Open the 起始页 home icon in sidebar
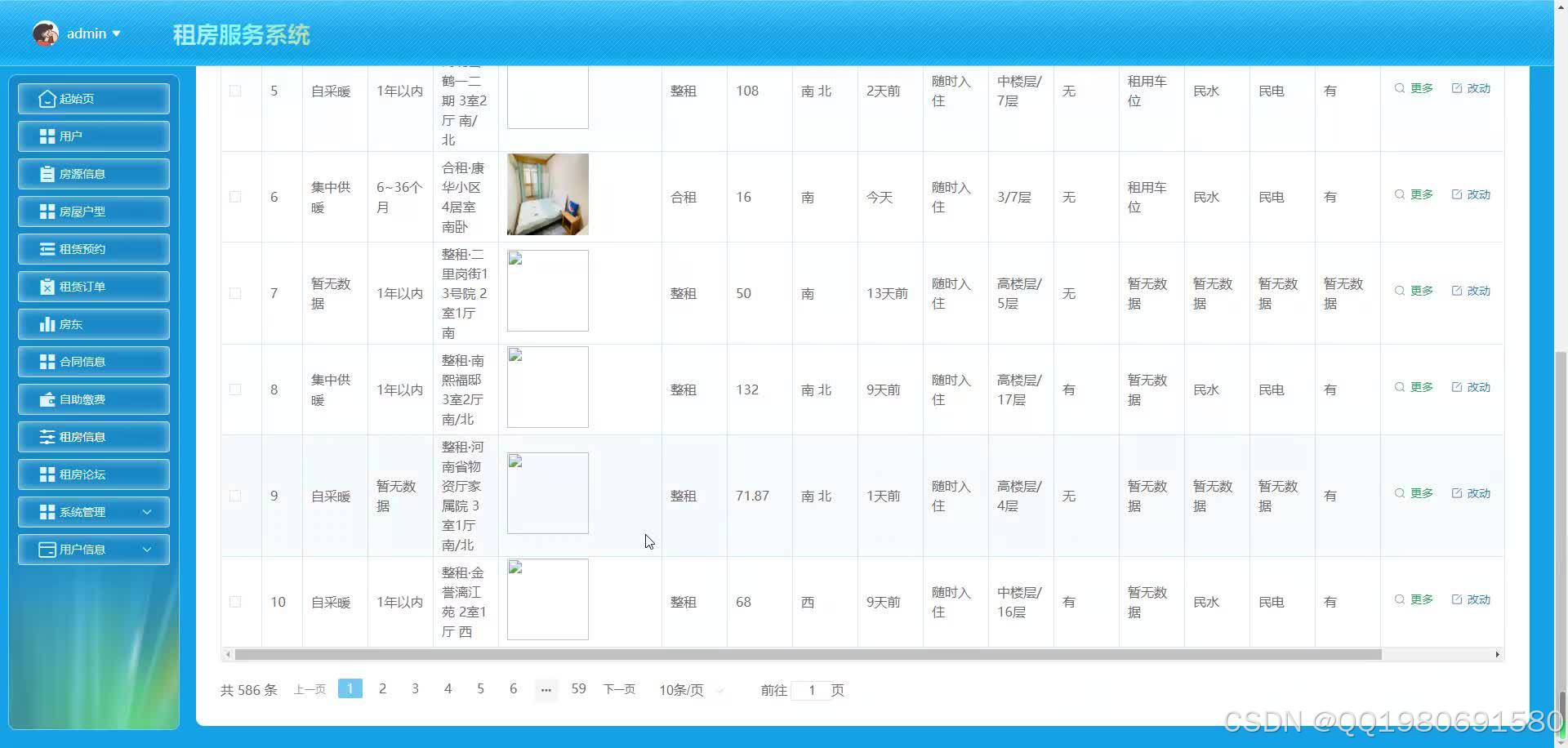This screenshot has height=748, width=1568. point(48,98)
